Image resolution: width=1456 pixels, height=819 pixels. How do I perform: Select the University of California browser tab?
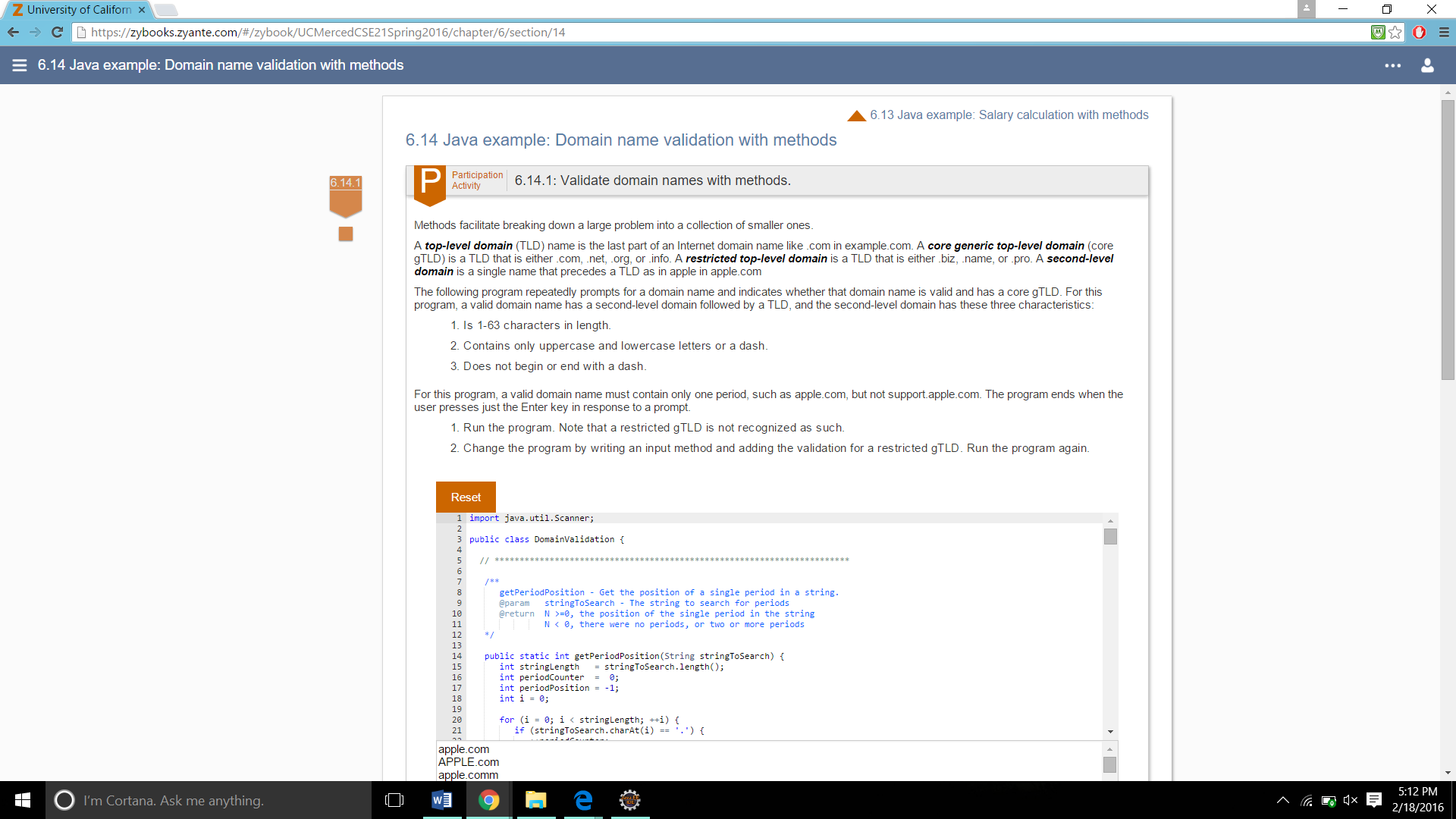(78, 10)
